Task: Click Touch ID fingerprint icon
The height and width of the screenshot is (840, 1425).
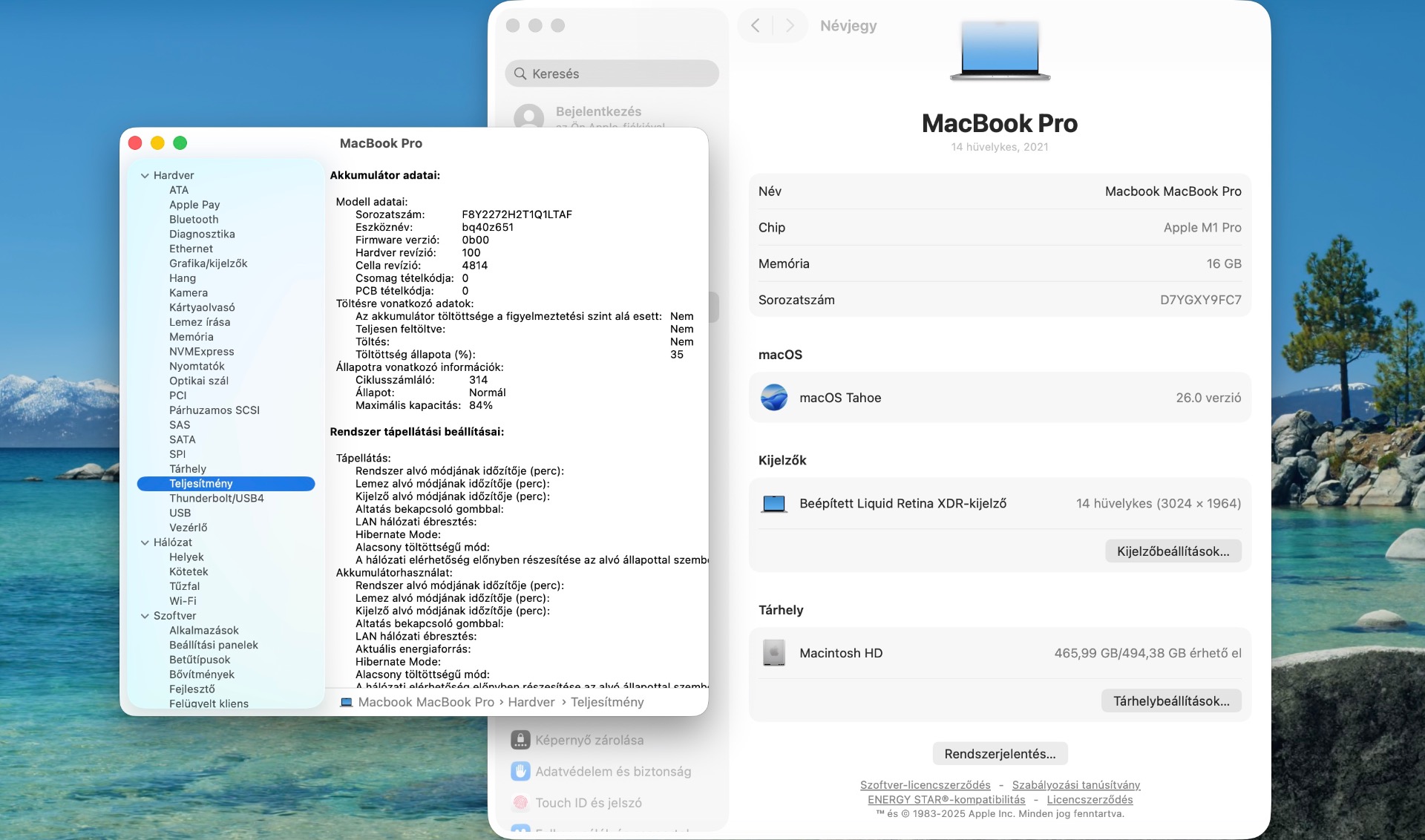Action: [x=520, y=803]
